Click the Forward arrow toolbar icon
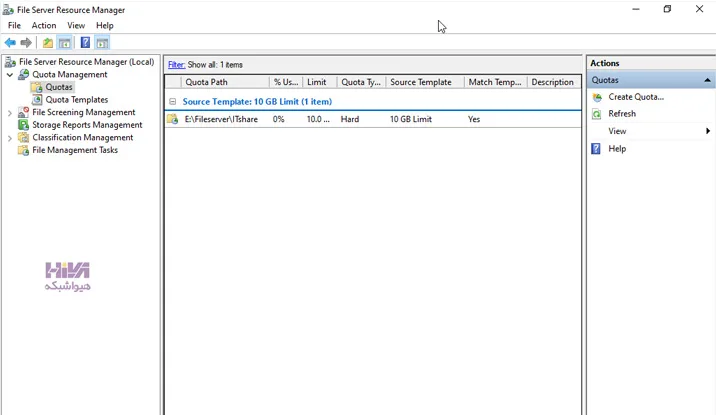The image size is (716, 415). pyautogui.click(x=26, y=43)
